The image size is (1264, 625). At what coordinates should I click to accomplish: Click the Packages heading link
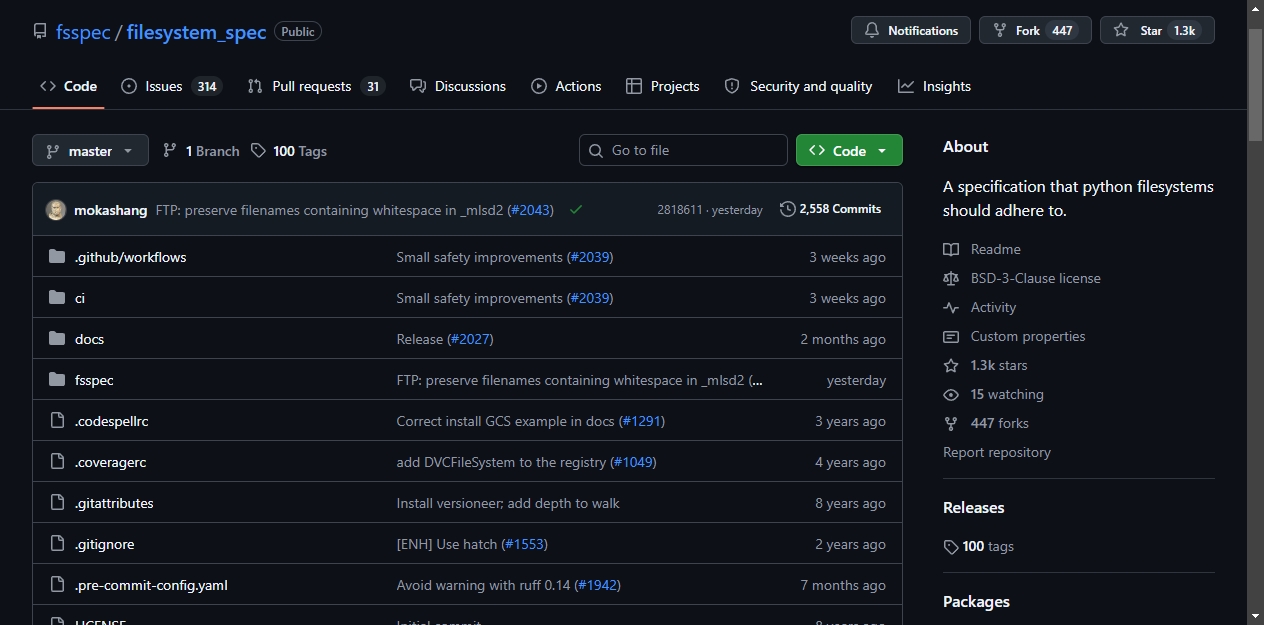tap(976, 602)
